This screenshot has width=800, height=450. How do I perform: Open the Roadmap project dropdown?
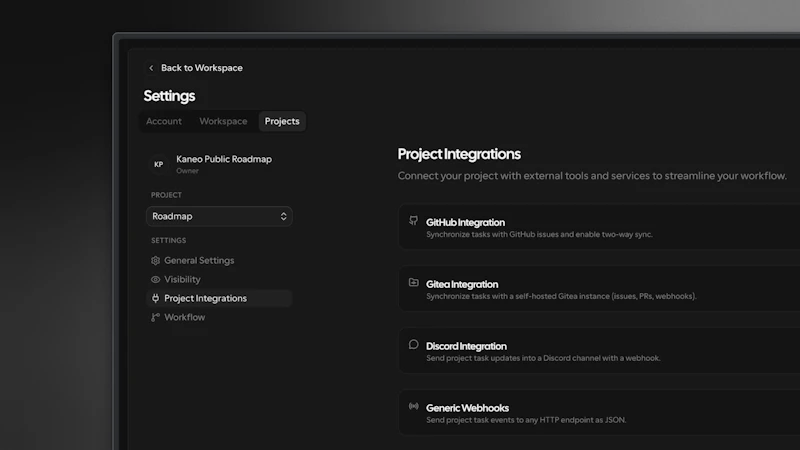[219, 216]
